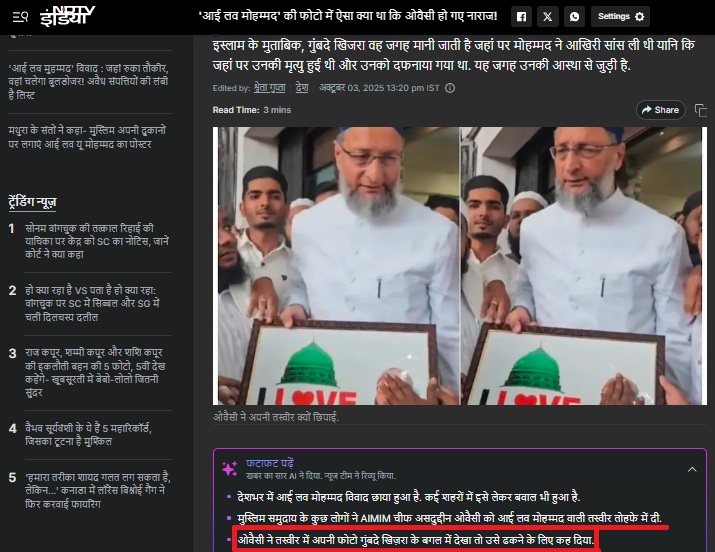Share article on X icon
The image size is (715, 552).
point(548,17)
